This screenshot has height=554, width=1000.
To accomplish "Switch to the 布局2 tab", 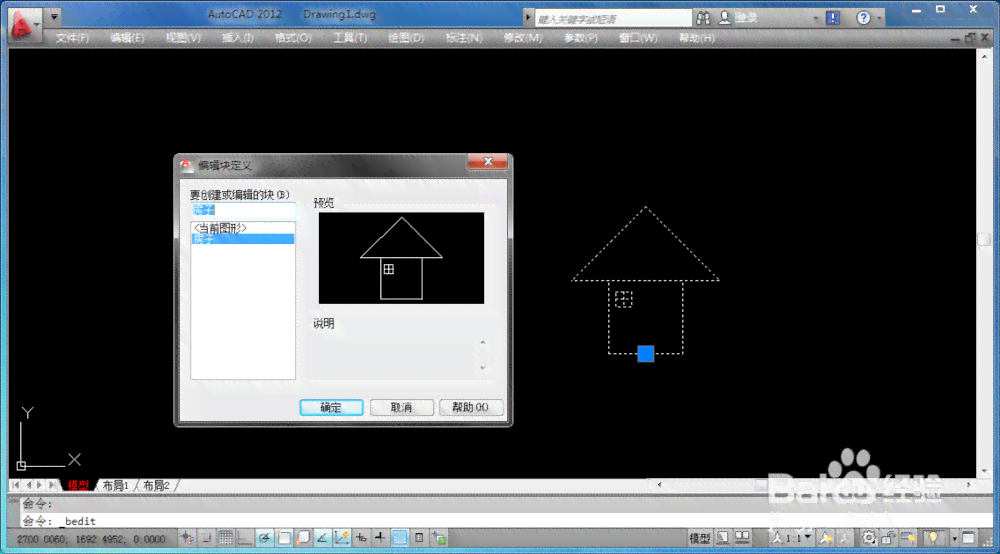I will click(x=156, y=485).
